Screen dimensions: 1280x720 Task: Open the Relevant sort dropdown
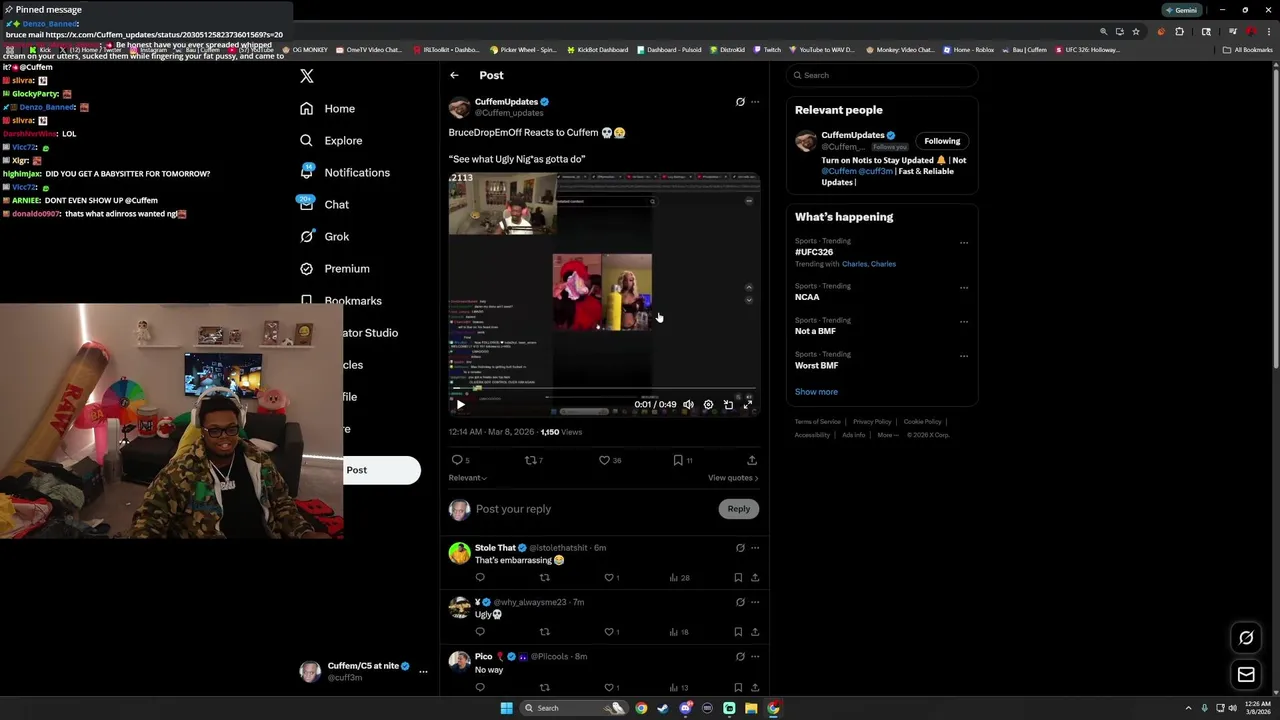[x=467, y=478]
